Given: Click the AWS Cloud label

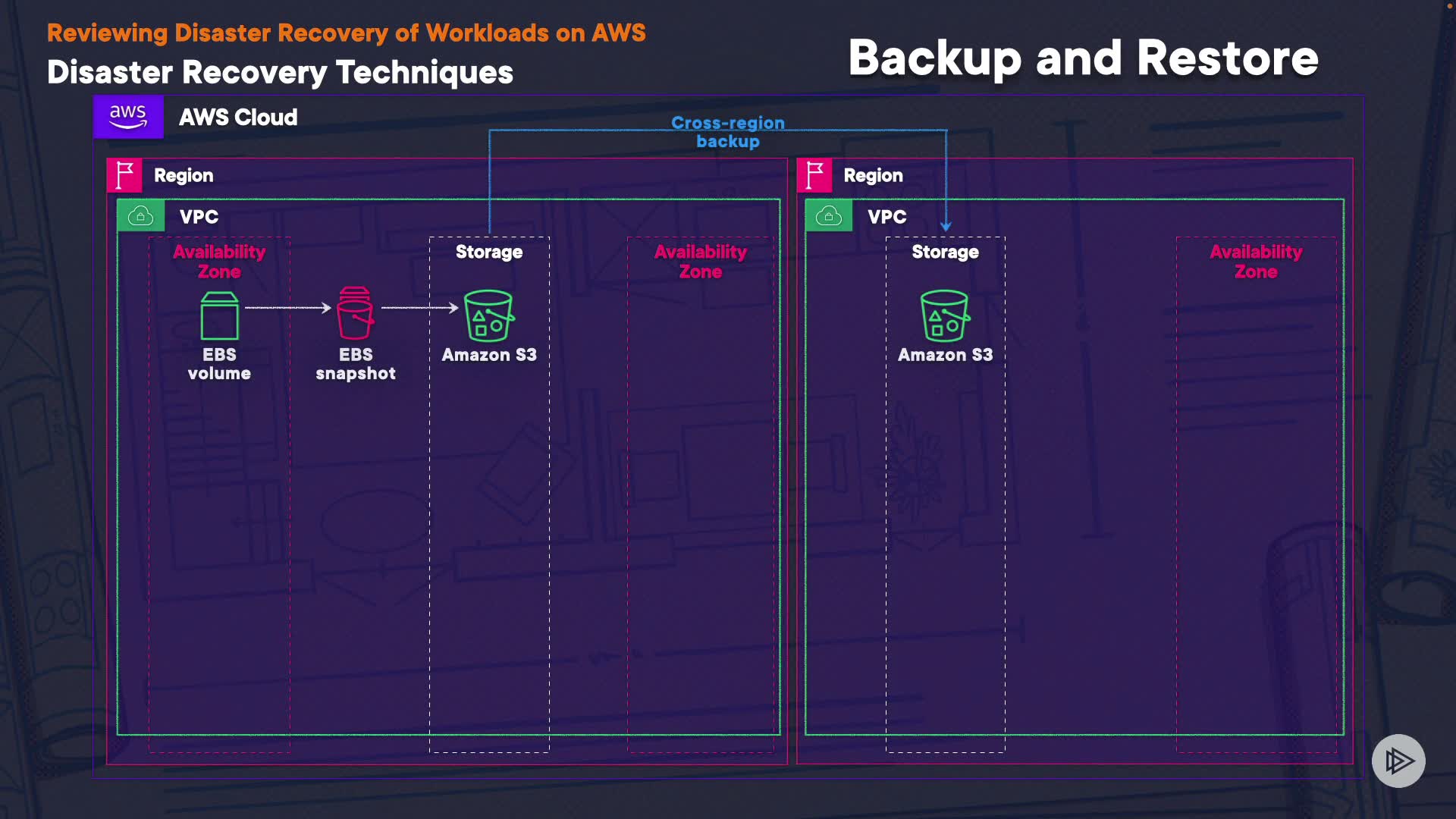Looking at the screenshot, I should 238,118.
